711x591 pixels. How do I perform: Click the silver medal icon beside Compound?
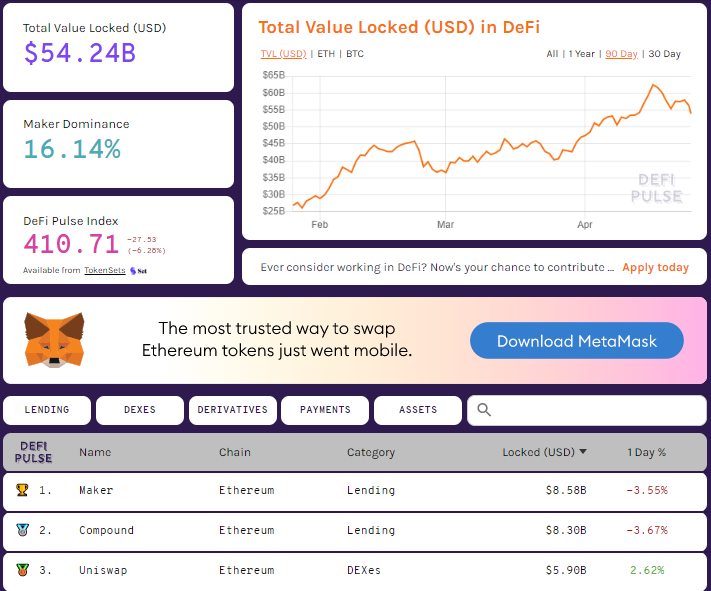(x=22, y=530)
